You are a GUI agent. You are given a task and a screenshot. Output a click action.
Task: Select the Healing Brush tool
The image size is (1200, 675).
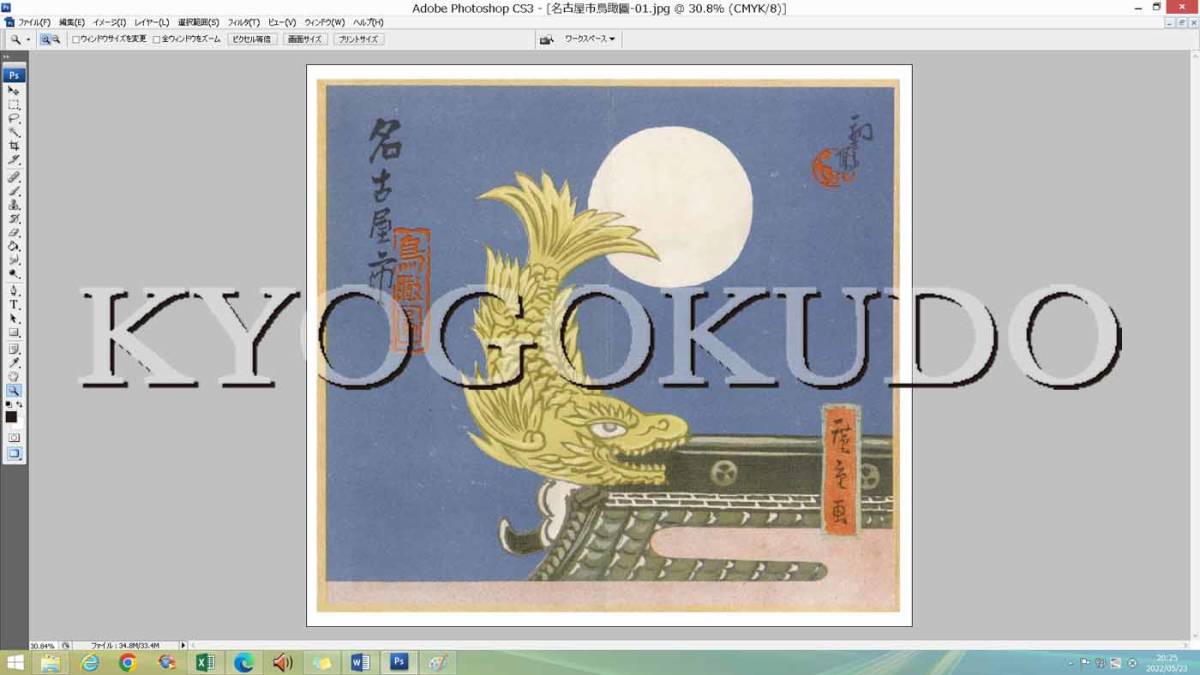[14, 177]
